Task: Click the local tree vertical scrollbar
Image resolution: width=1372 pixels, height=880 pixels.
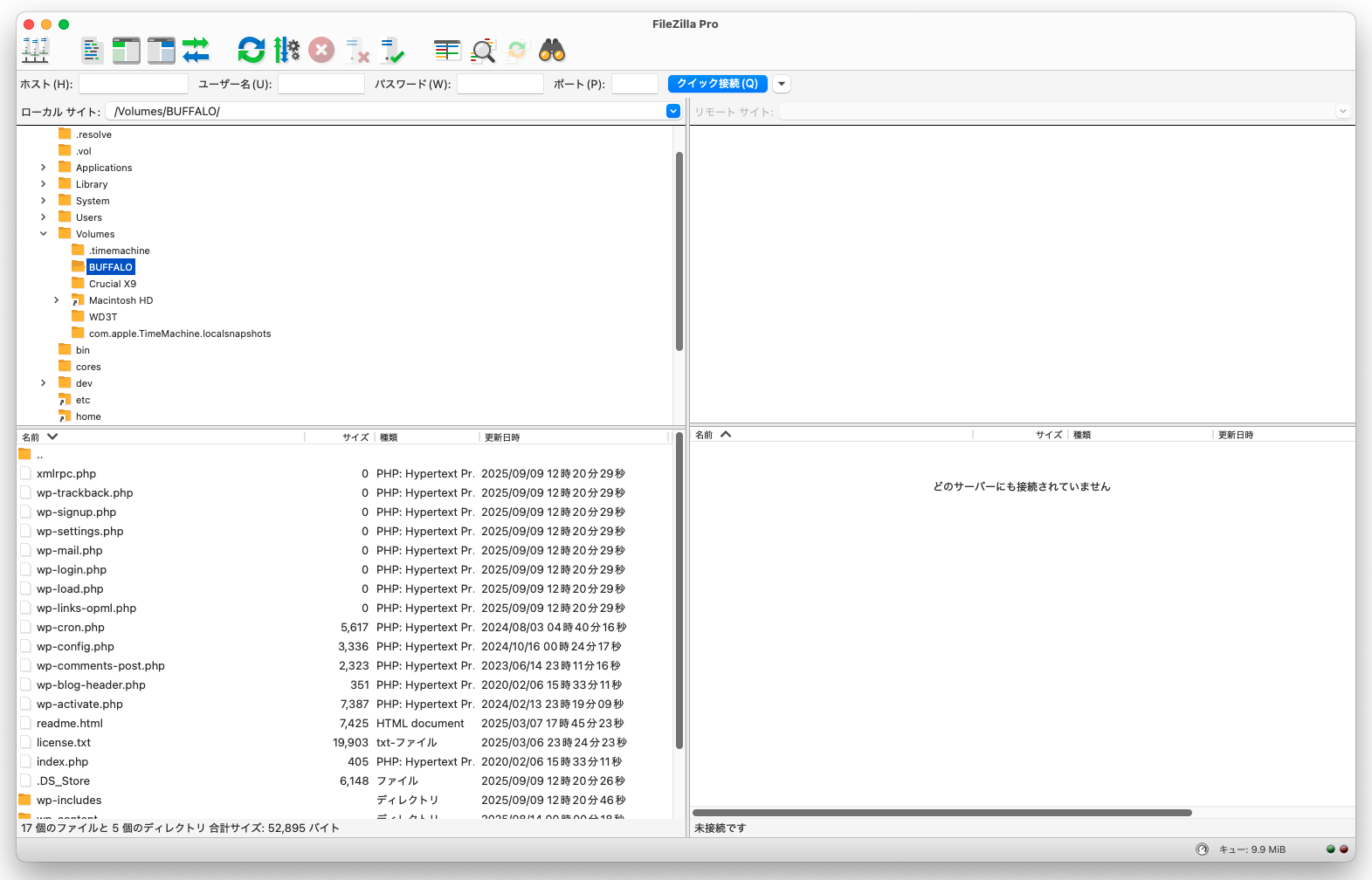Action: tap(679, 251)
